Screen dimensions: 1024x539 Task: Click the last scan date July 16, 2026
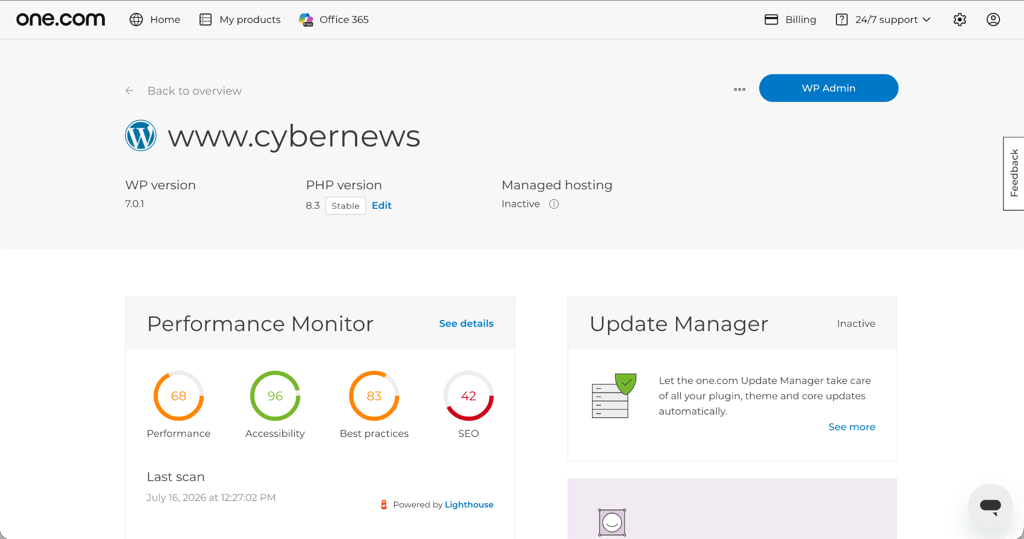point(211,497)
